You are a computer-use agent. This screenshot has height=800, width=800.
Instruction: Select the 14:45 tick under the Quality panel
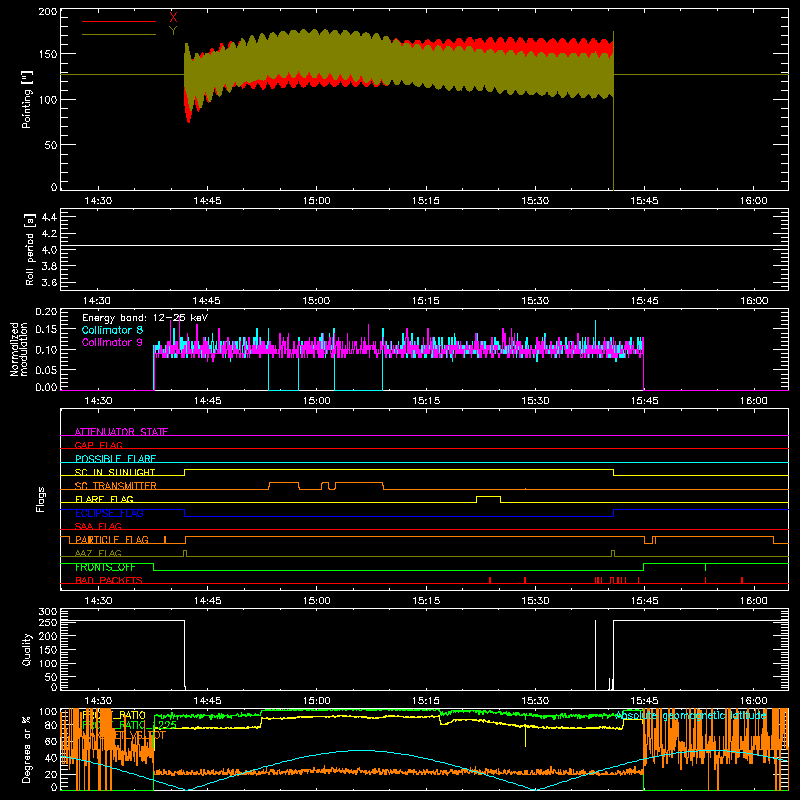coord(207,701)
